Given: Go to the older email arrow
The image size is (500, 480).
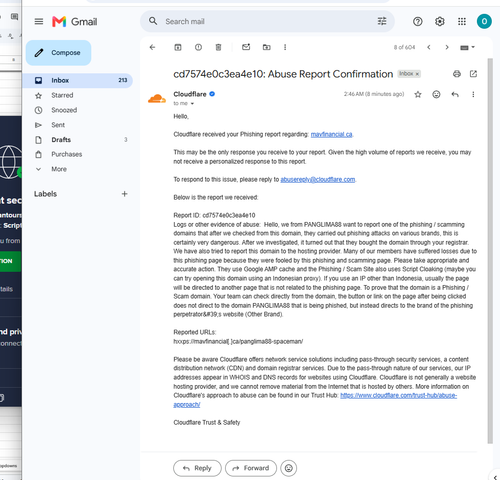Looking at the screenshot, I should point(447,47).
